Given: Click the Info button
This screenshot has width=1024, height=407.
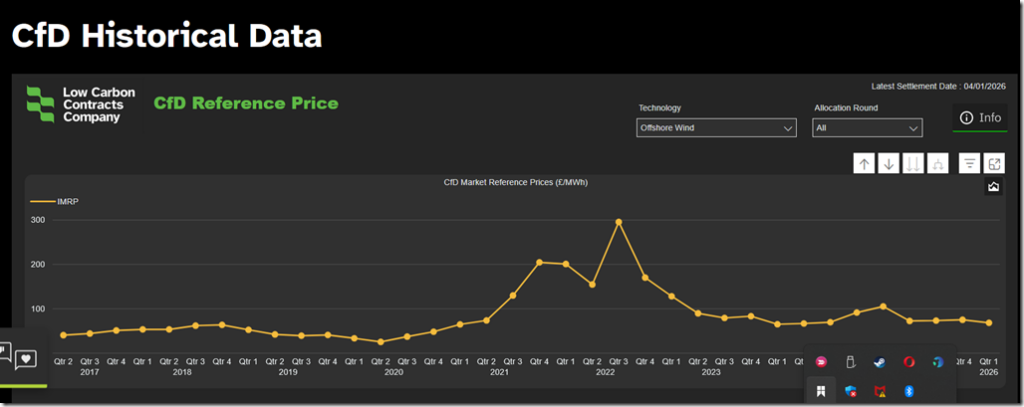Looking at the screenshot, I should click(980, 118).
